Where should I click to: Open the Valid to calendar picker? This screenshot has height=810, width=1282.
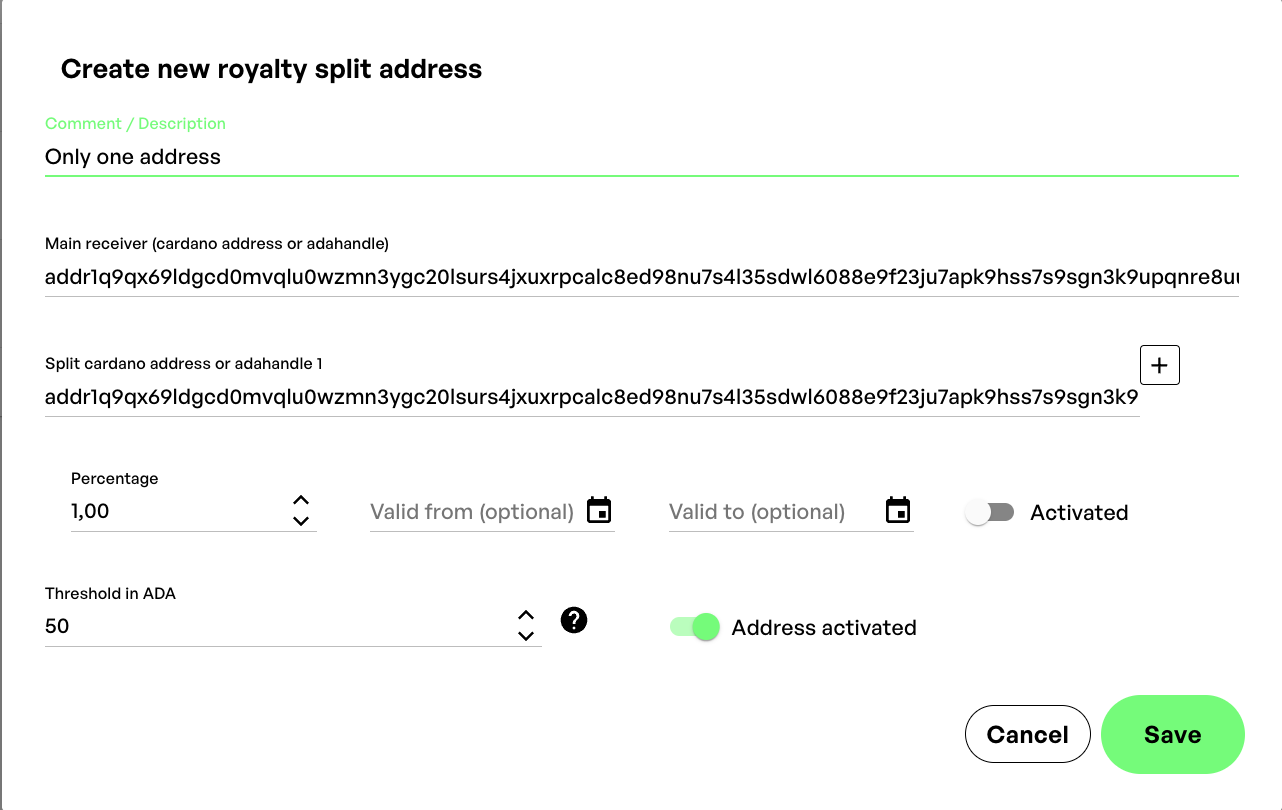pos(898,510)
